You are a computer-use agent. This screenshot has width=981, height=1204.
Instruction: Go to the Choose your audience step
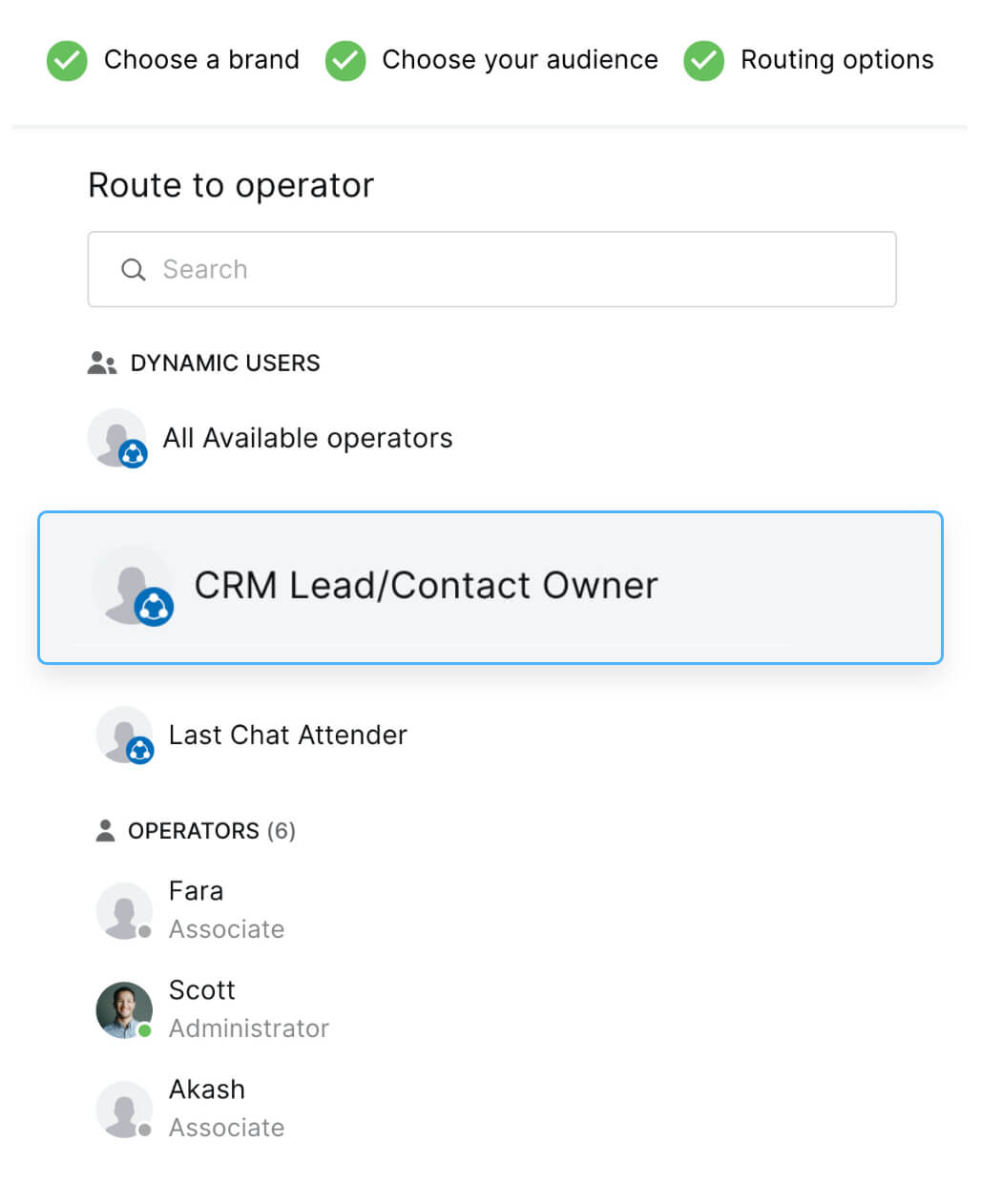[519, 60]
